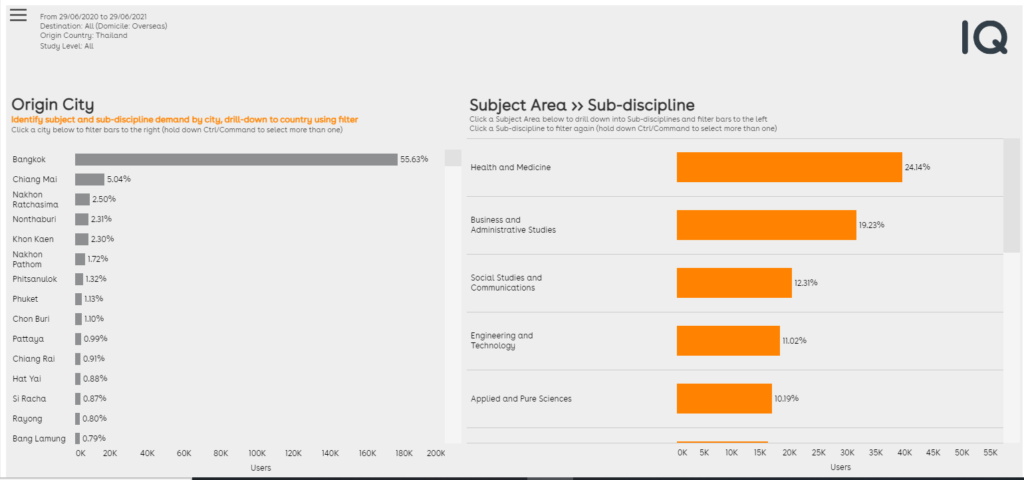The height and width of the screenshot is (480, 1024).
Task: Click the Subject Area >> Sub-discipline heading
Action: pyautogui.click(x=582, y=104)
